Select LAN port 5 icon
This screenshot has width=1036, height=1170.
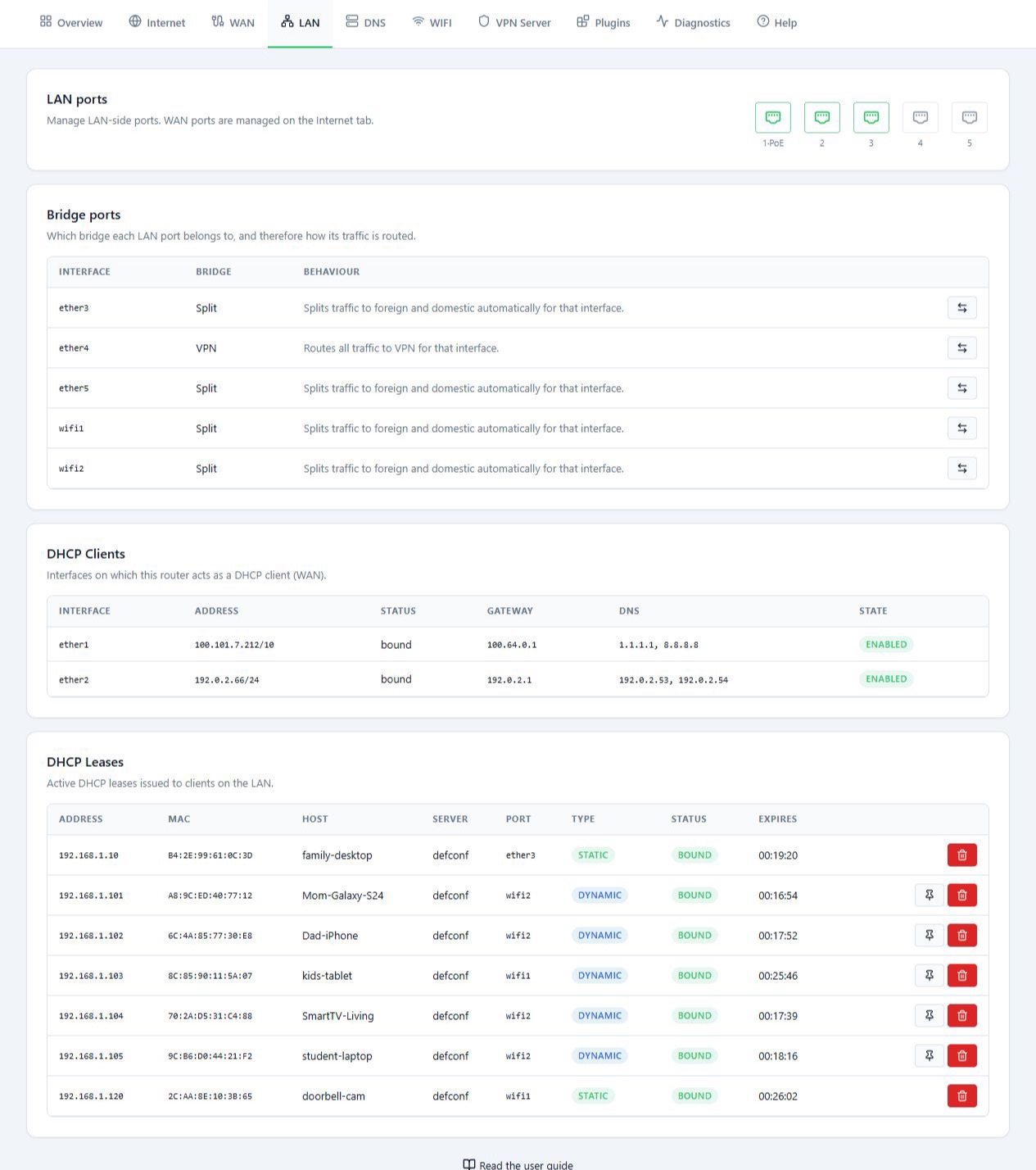pos(969,117)
